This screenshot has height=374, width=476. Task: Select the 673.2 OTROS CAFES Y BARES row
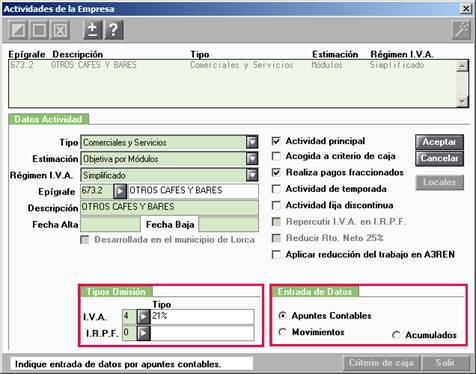232,65
